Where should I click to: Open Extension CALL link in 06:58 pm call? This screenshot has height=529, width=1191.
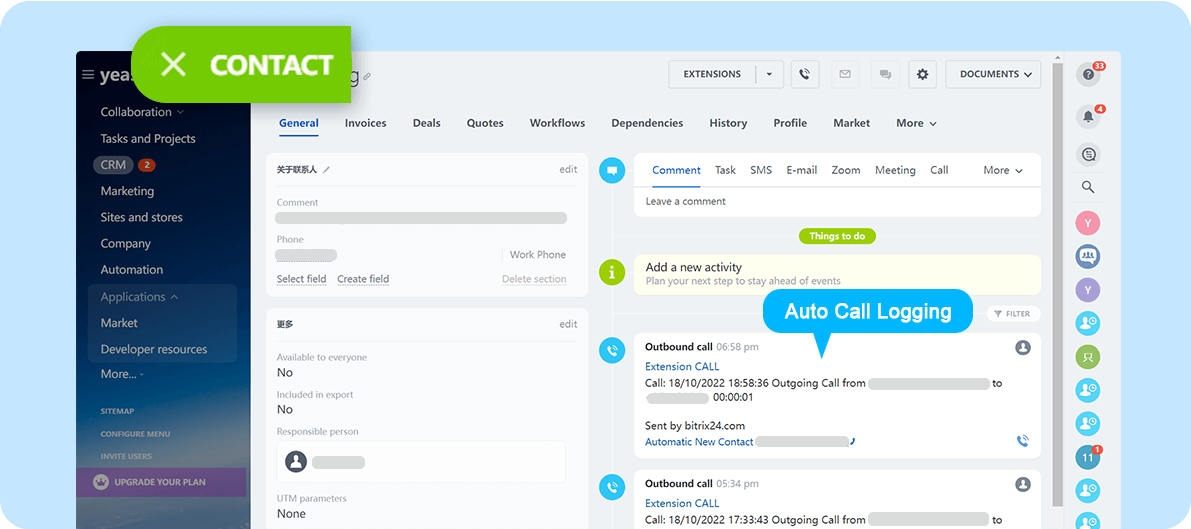pyautogui.click(x=682, y=366)
